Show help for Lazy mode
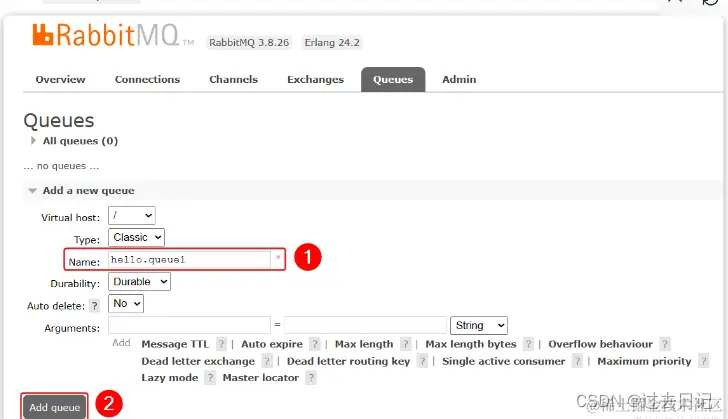 tap(210, 378)
